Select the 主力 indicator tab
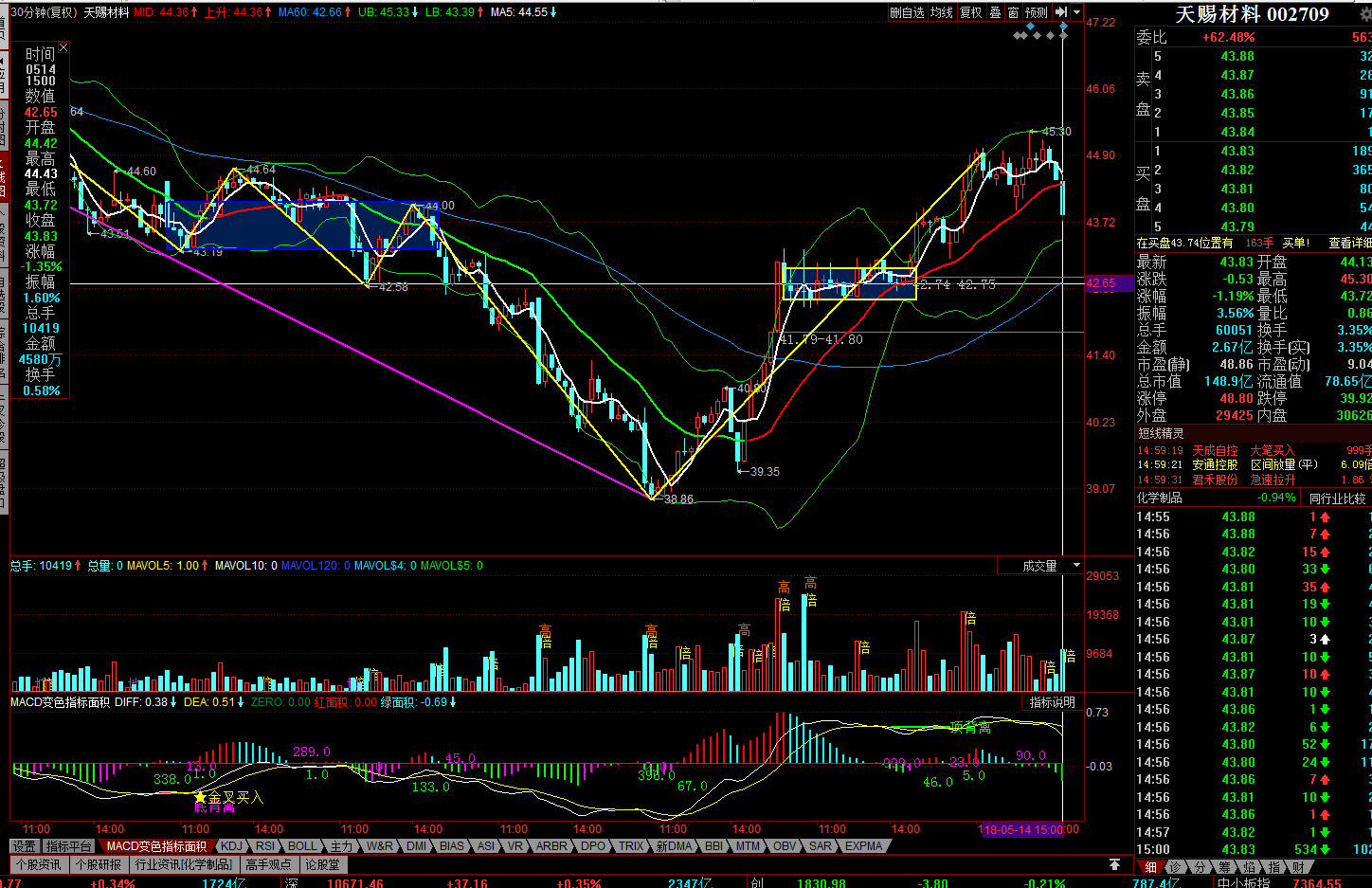The height and width of the screenshot is (888, 1372). 341,846
